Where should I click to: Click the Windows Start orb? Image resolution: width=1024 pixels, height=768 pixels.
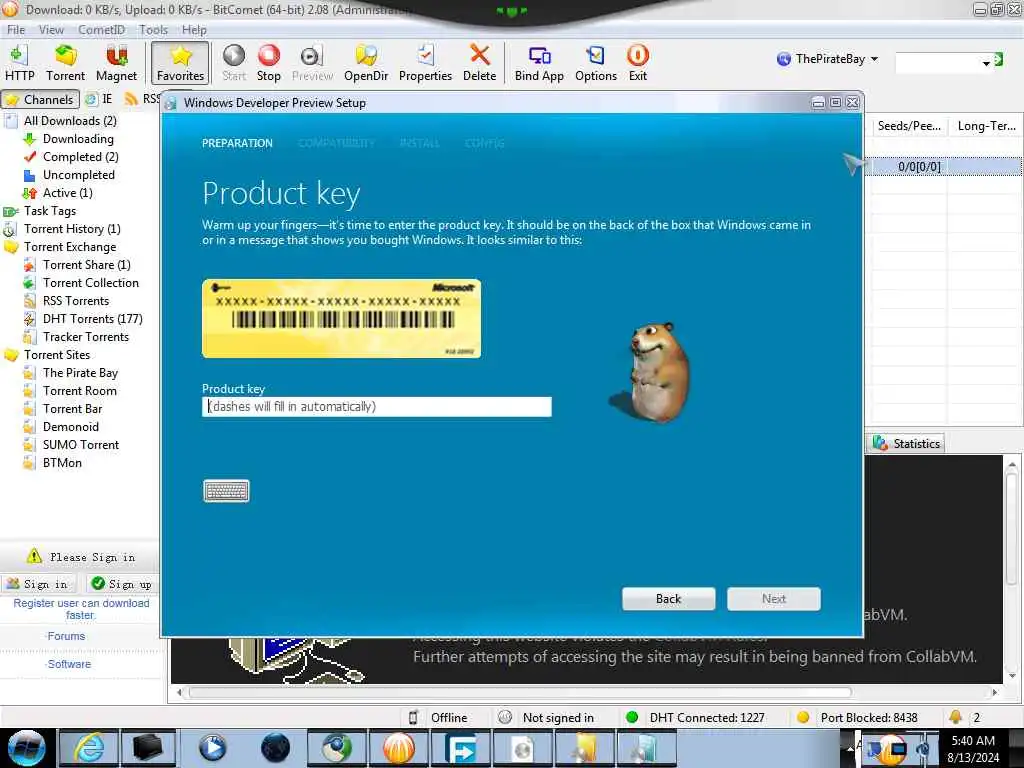26,748
